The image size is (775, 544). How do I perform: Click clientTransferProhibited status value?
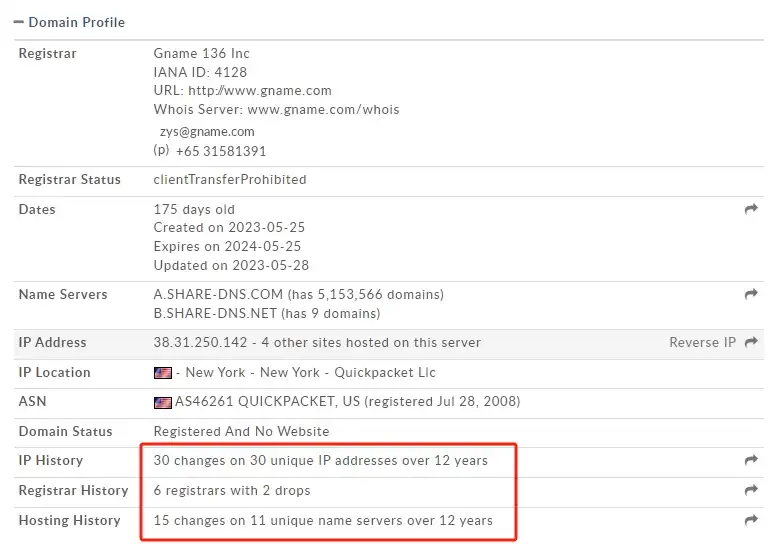click(230, 179)
